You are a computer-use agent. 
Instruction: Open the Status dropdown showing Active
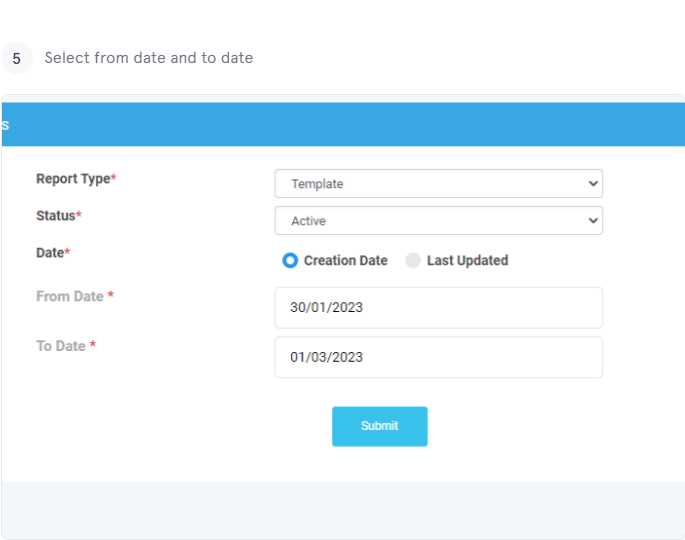(439, 221)
